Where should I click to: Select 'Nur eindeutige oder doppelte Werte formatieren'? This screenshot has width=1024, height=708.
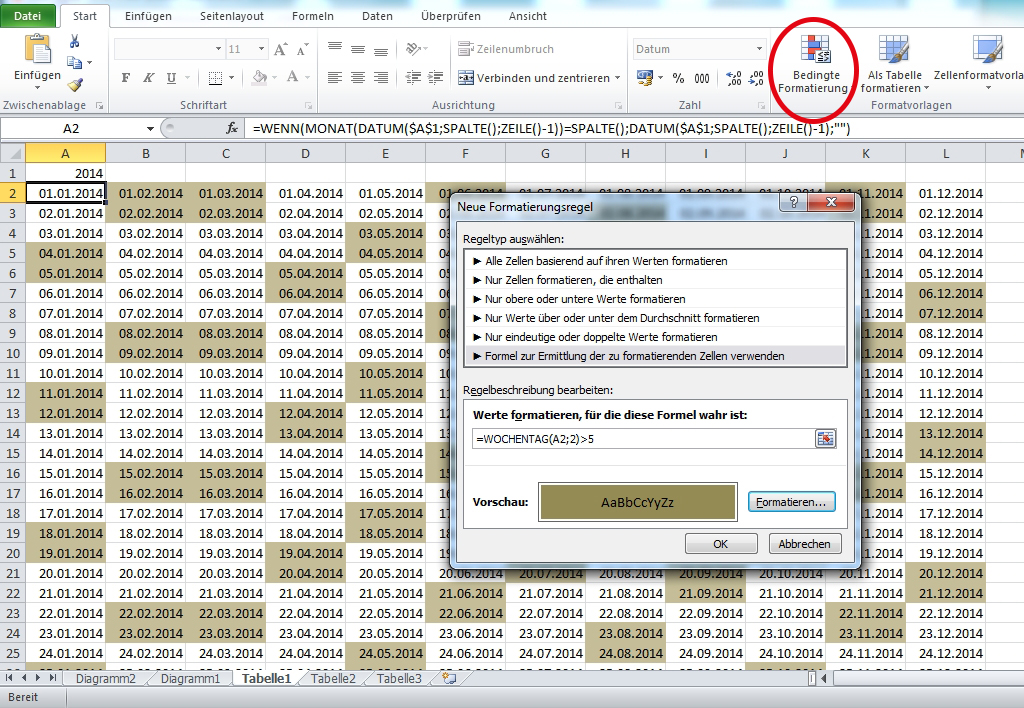click(x=656, y=337)
